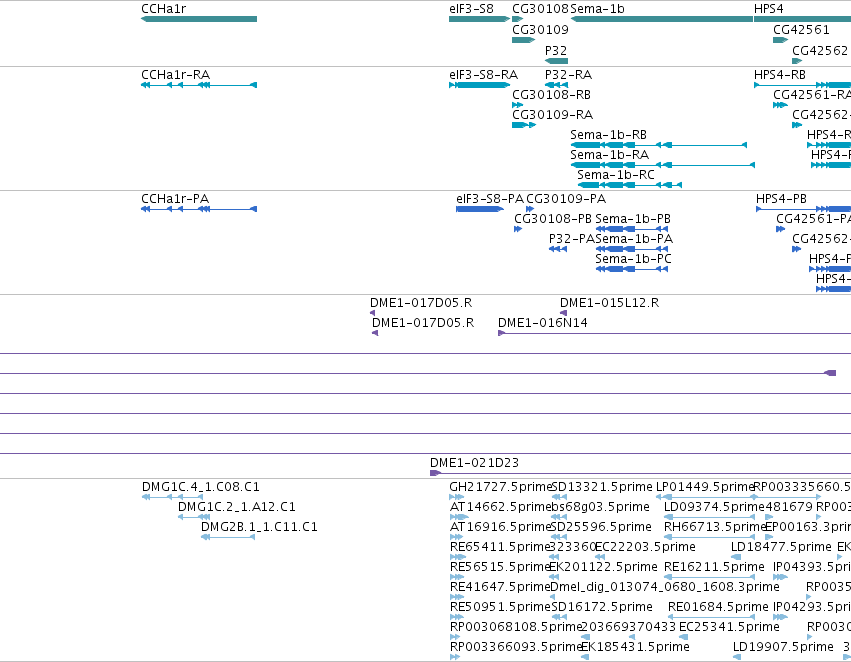Click the DME1-015L12.R clone label
The image size is (851, 662).
[x=609, y=303]
